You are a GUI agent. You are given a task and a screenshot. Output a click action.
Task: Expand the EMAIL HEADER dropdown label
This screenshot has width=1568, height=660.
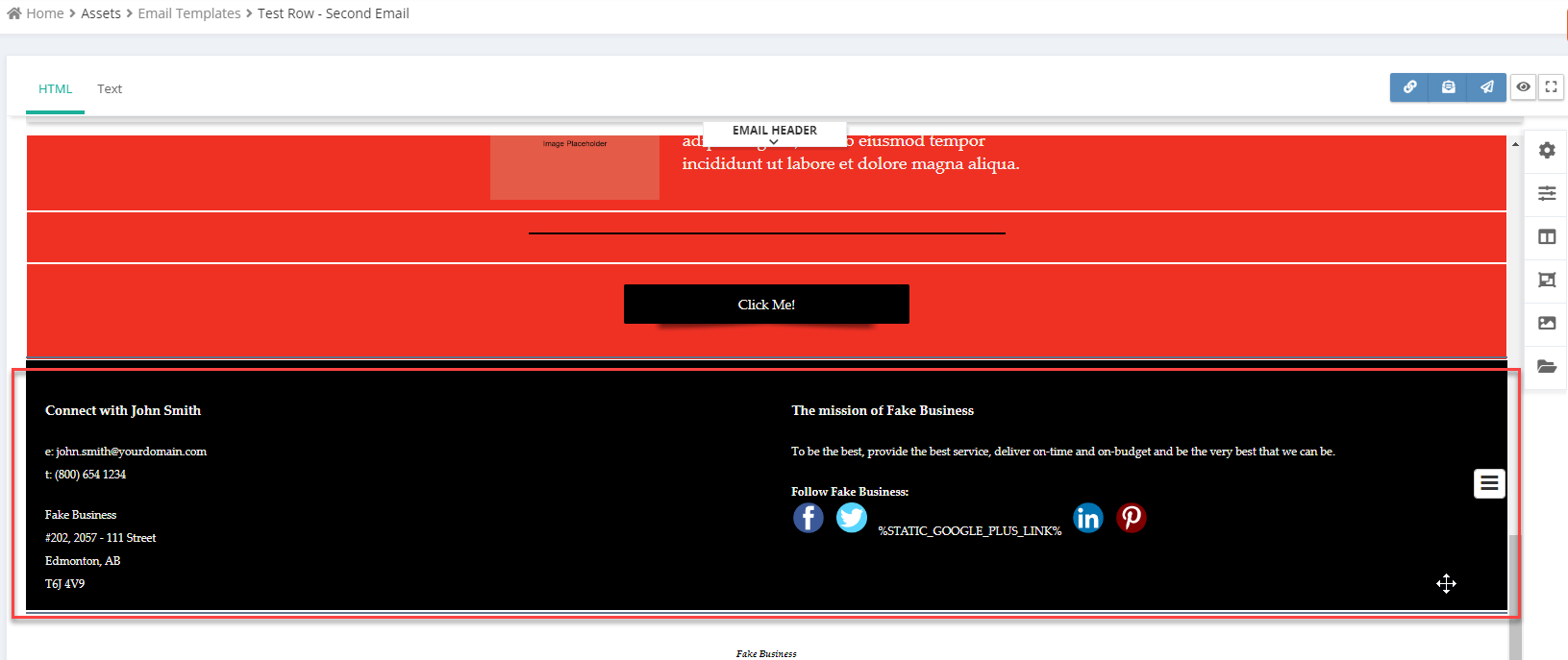point(775,134)
